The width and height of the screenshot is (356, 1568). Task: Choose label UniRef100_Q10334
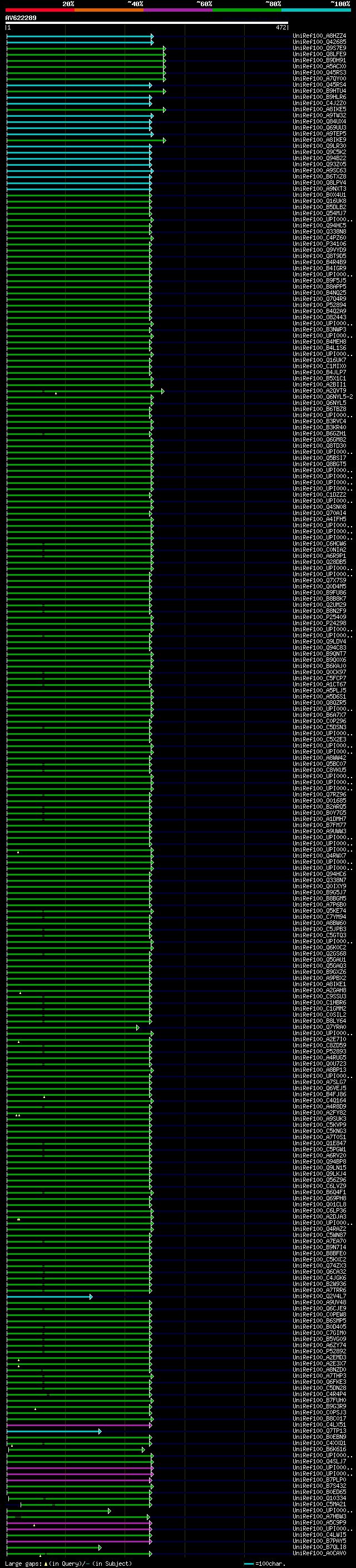tap(319, 1498)
